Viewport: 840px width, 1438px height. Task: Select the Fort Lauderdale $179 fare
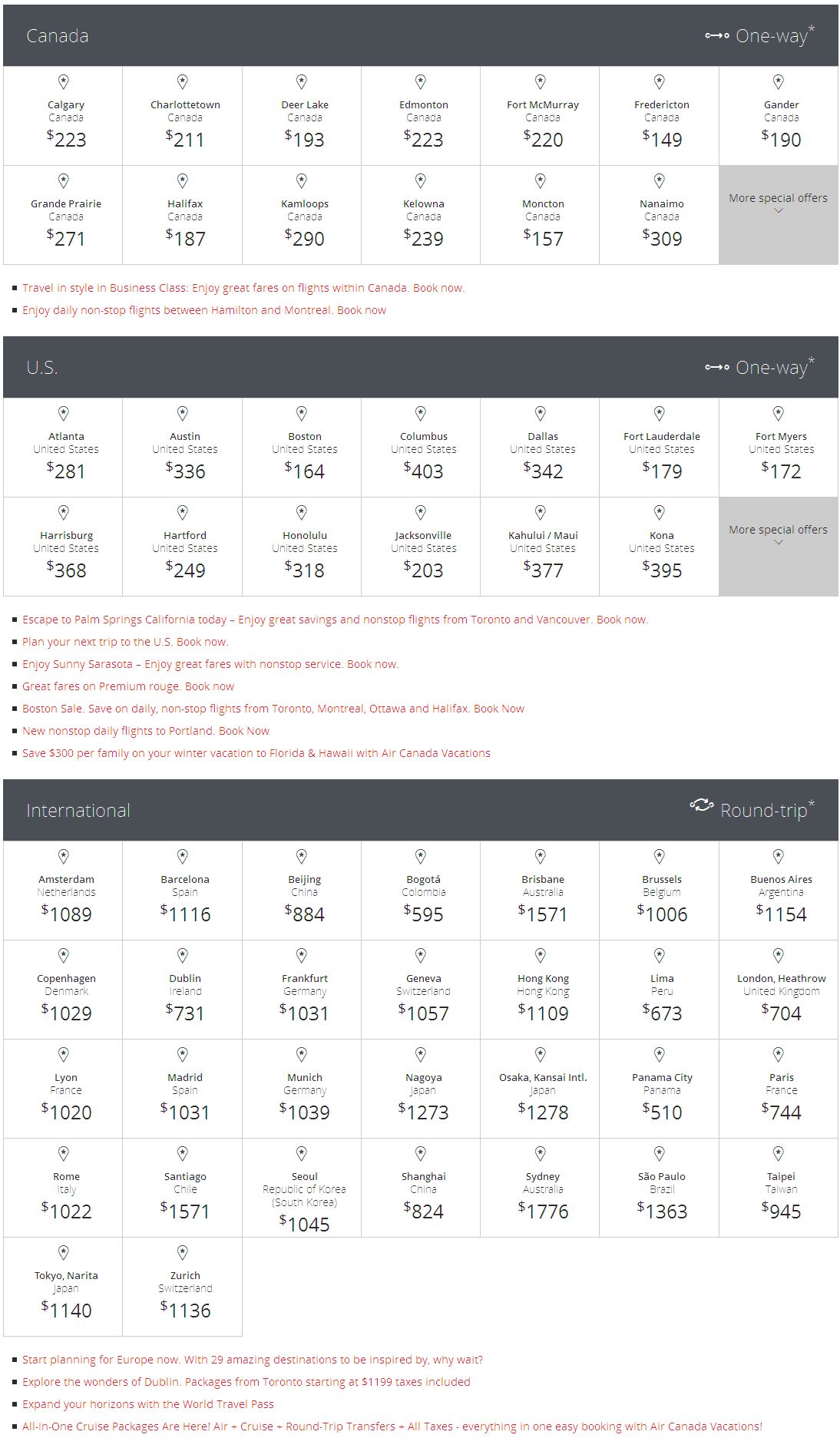[x=661, y=448]
